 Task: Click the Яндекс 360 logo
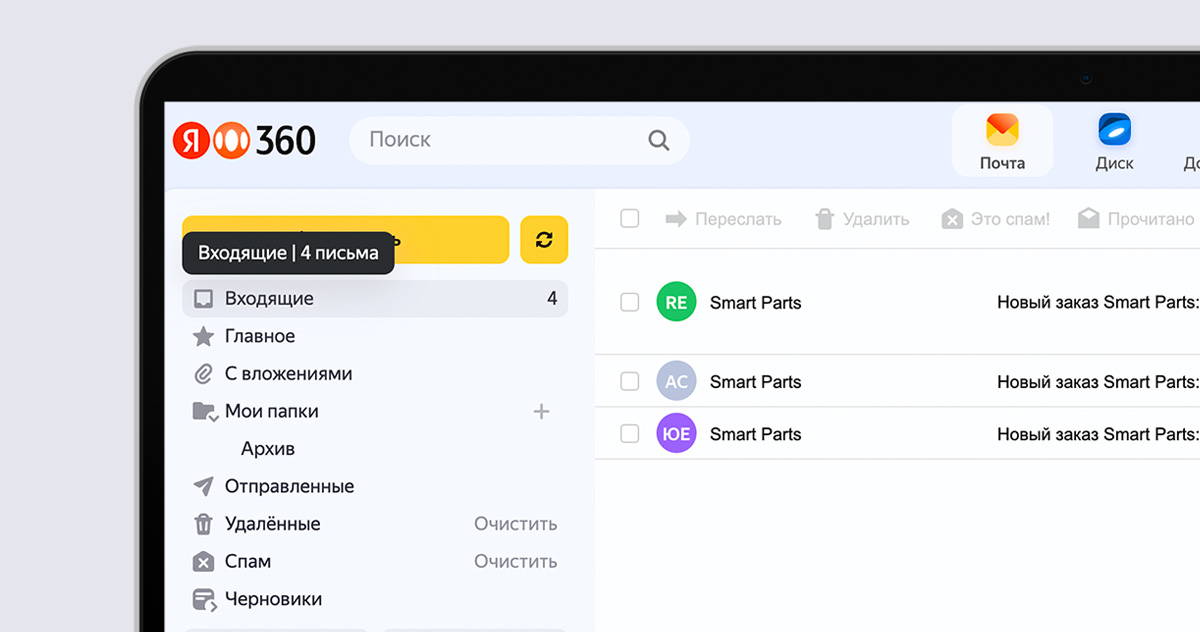pyautogui.click(x=245, y=141)
